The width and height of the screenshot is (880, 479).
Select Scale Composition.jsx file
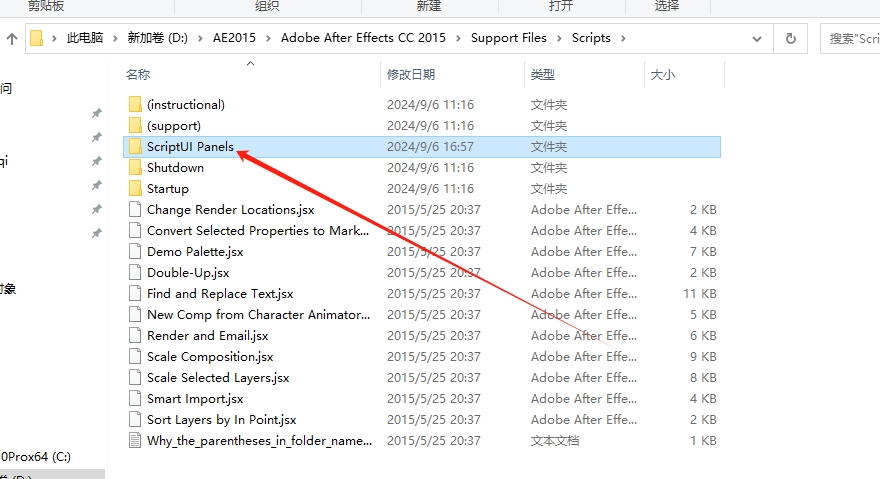pyautogui.click(x=210, y=357)
